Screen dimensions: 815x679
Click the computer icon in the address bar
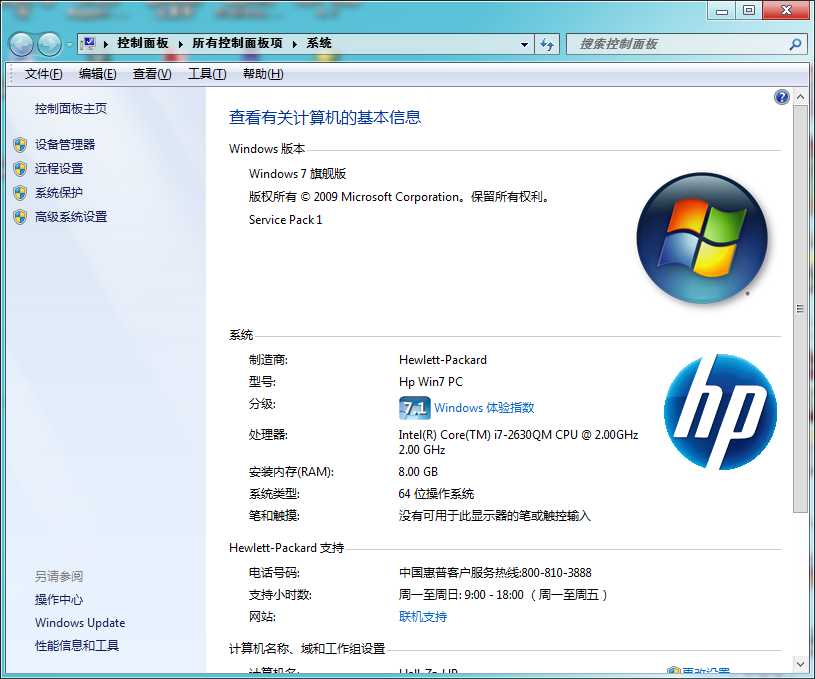[89, 43]
